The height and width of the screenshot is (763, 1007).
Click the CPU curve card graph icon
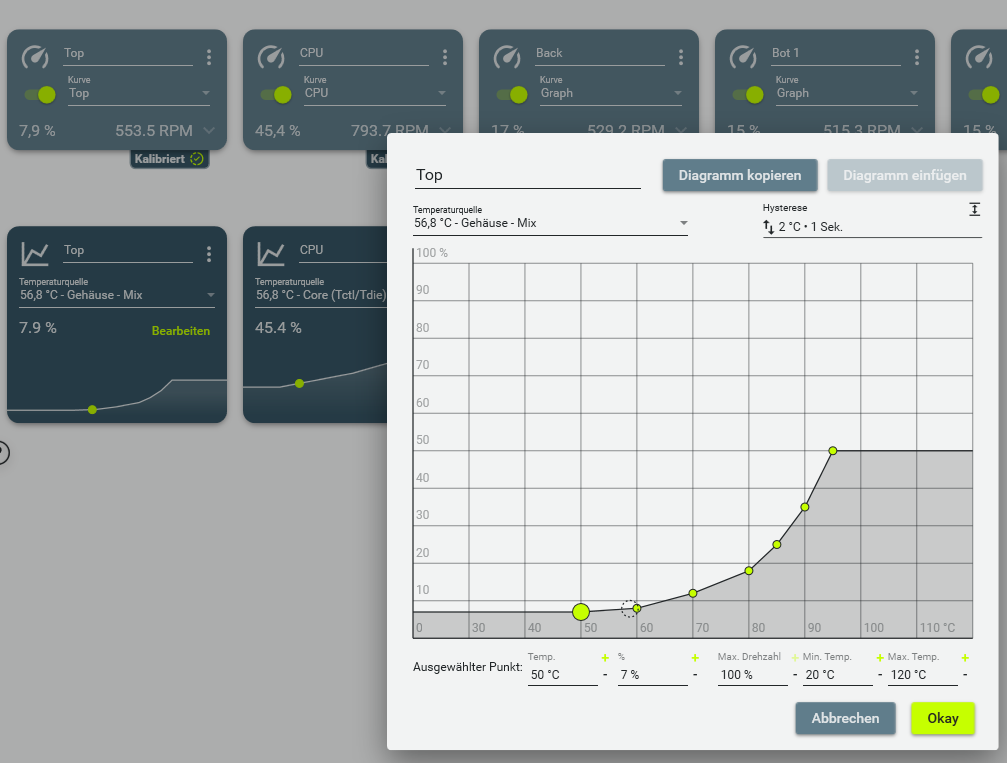tap(271, 254)
